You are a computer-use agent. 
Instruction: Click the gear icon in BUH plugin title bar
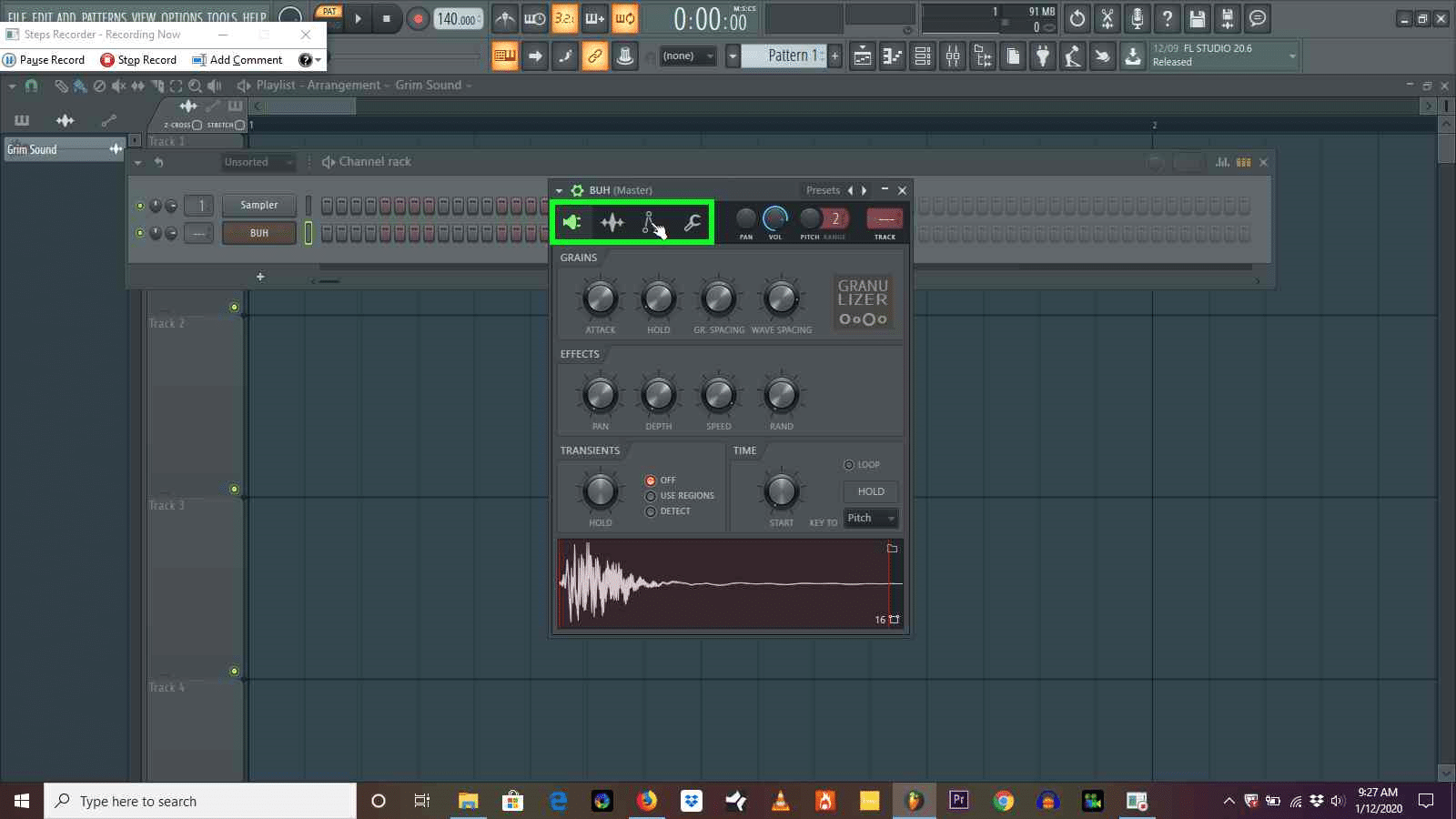[577, 190]
